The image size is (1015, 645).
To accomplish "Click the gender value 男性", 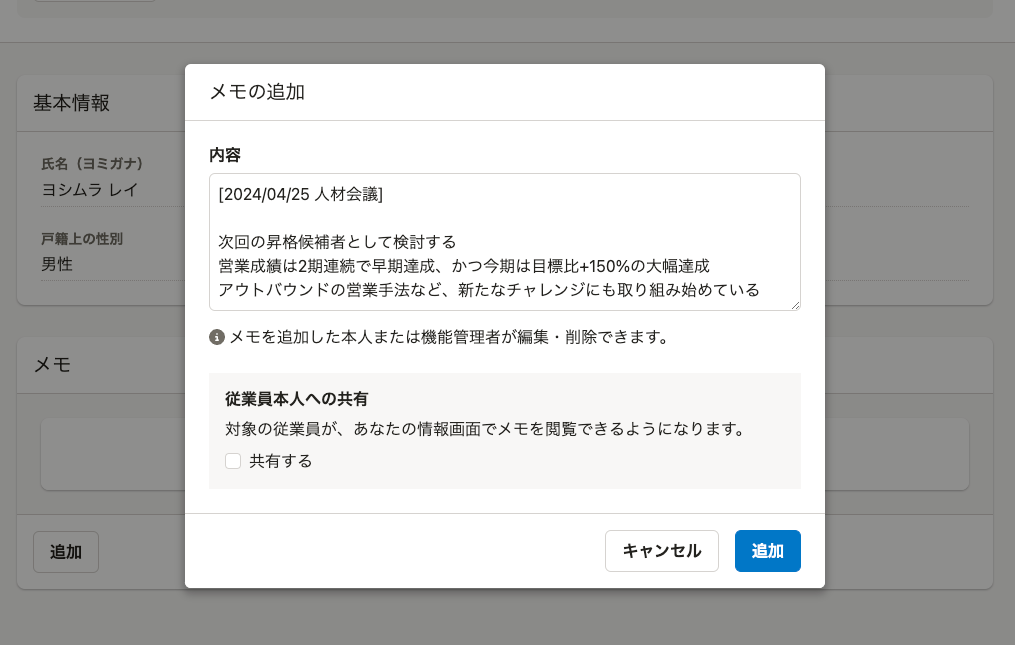I will click(57, 264).
